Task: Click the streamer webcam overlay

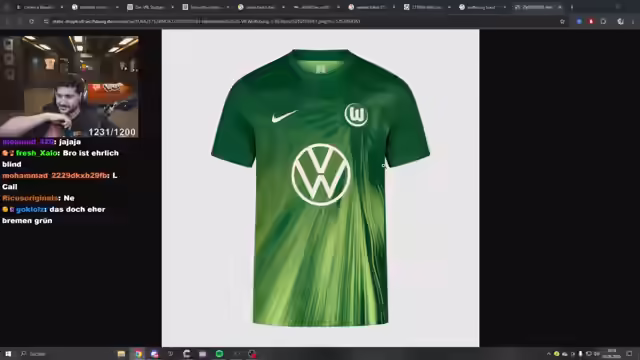Action: coord(69,87)
